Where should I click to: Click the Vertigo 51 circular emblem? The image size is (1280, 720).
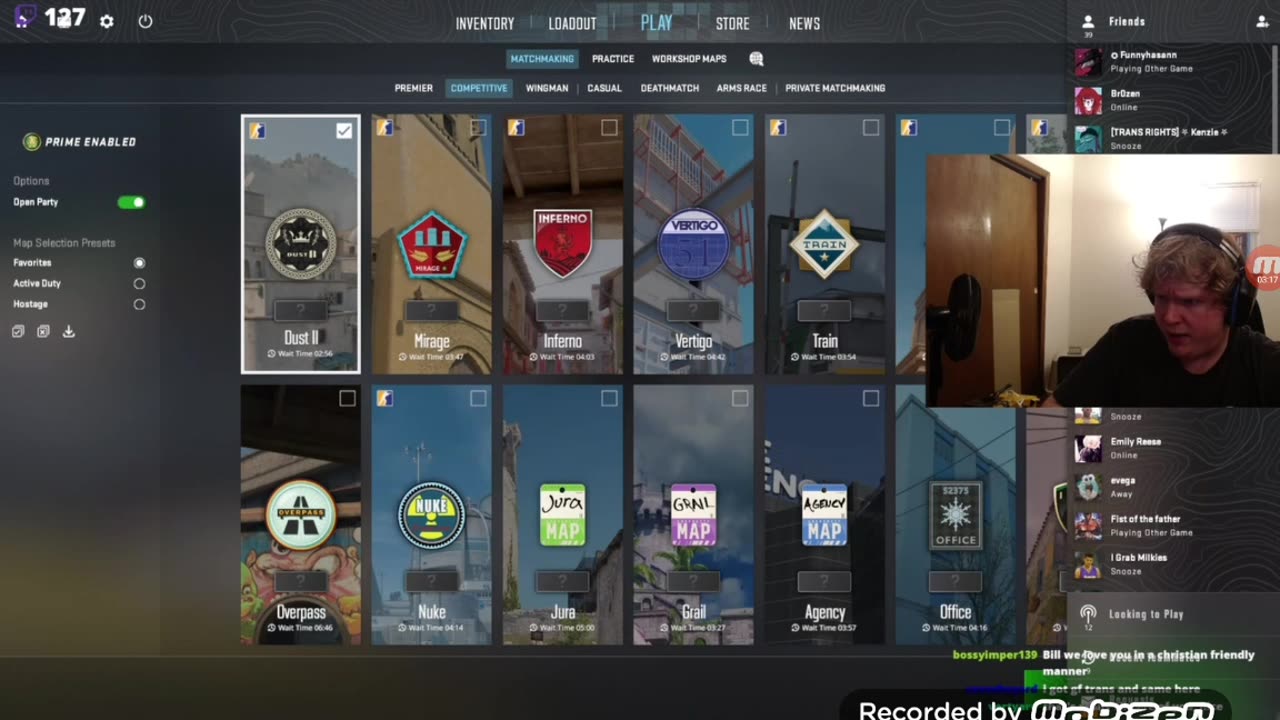(x=694, y=244)
